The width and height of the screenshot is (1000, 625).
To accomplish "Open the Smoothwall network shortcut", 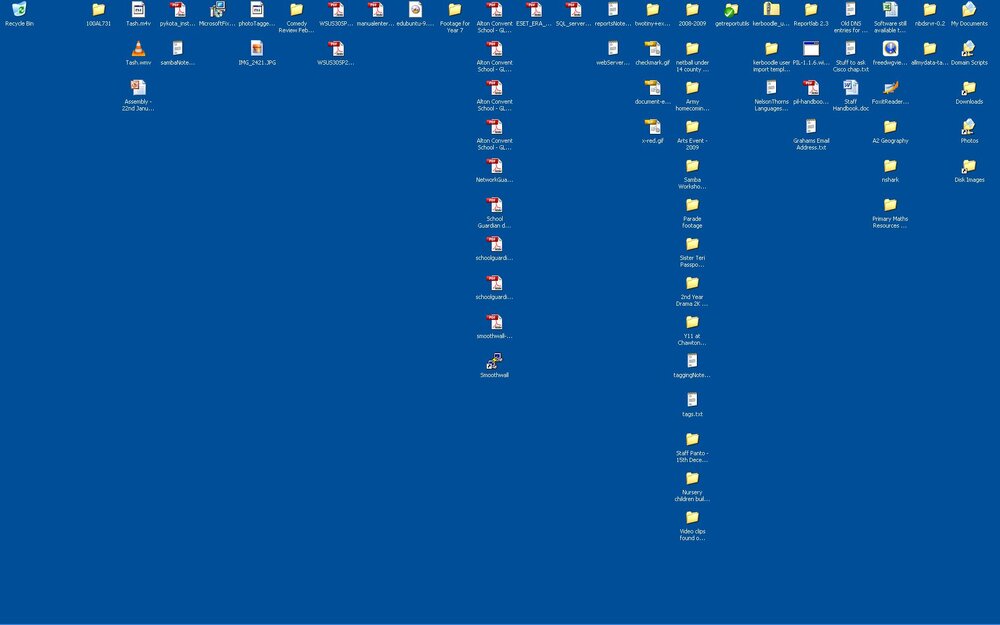I will pos(494,361).
